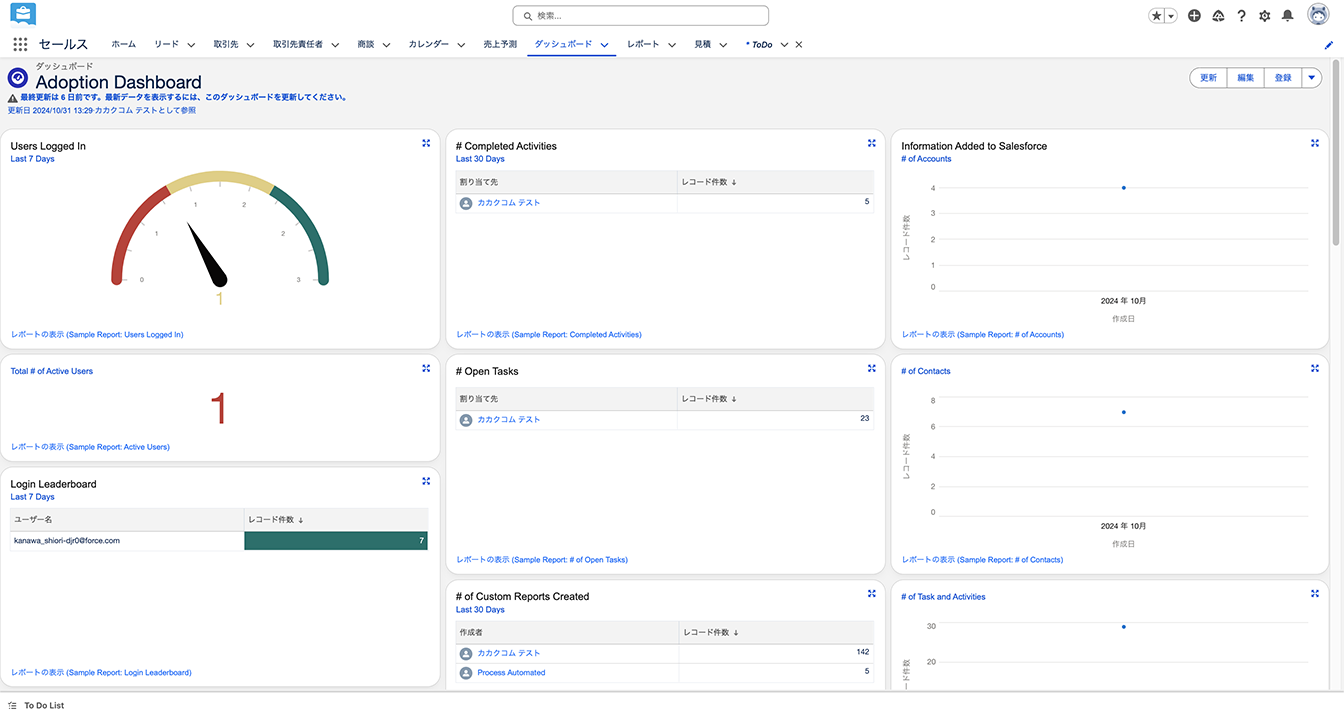This screenshot has width=1344, height=718.
Task: Open the ダッシュボード tab dropdown chevron
Action: (x=605, y=45)
